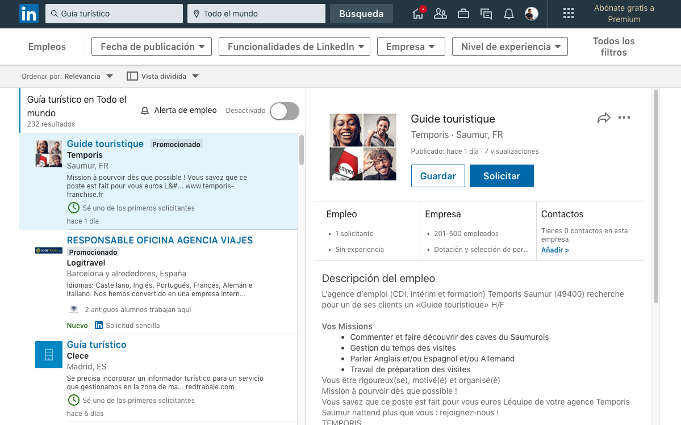Share the Guide touristique job

tap(603, 118)
